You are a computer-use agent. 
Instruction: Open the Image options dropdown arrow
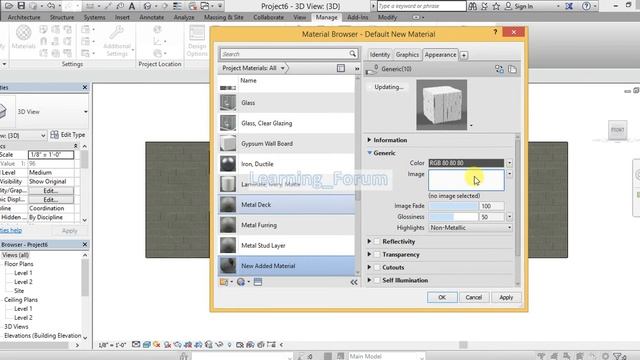click(x=509, y=174)
